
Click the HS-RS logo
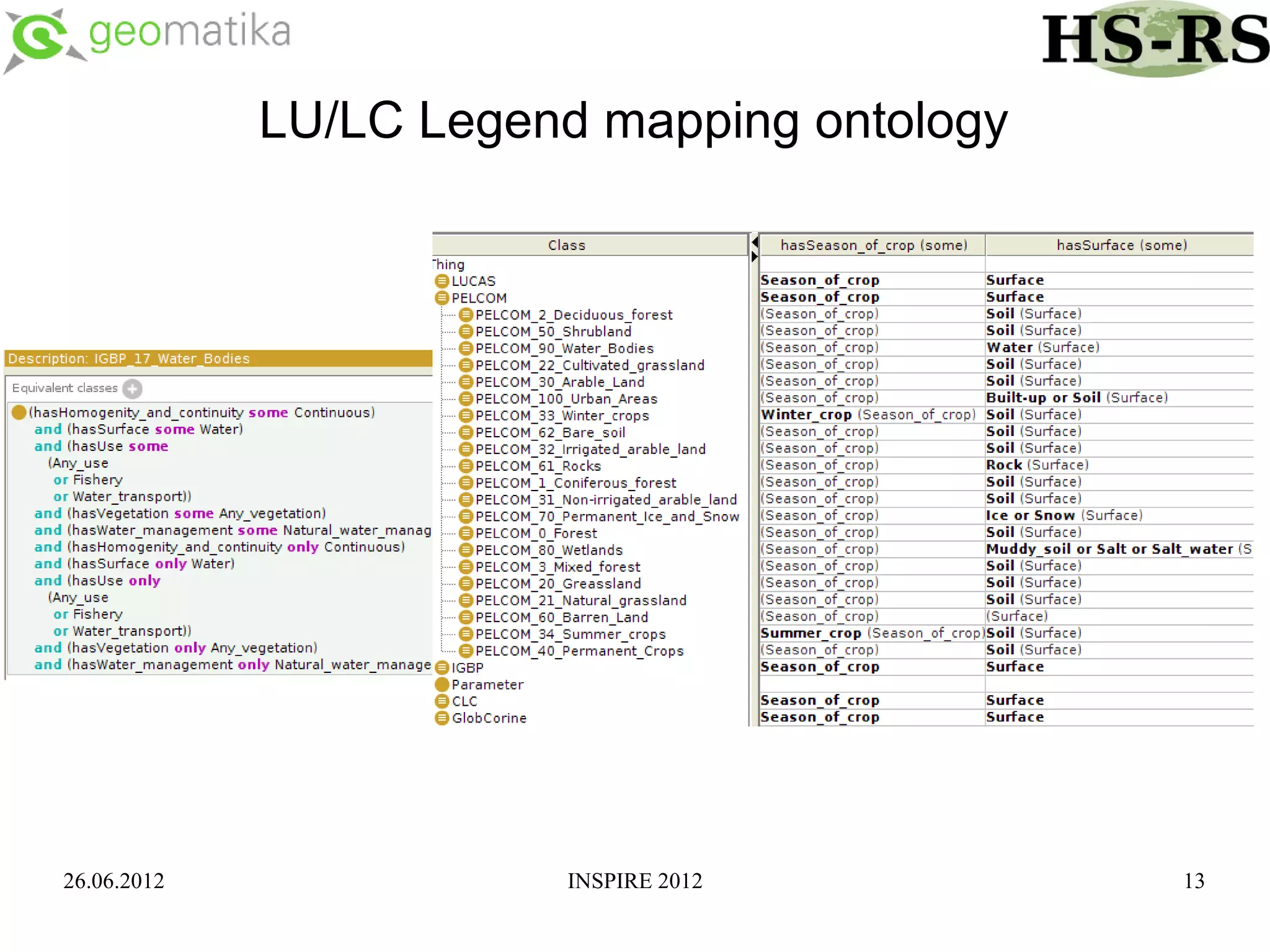pyautogui.click(x=1155, y=40)
